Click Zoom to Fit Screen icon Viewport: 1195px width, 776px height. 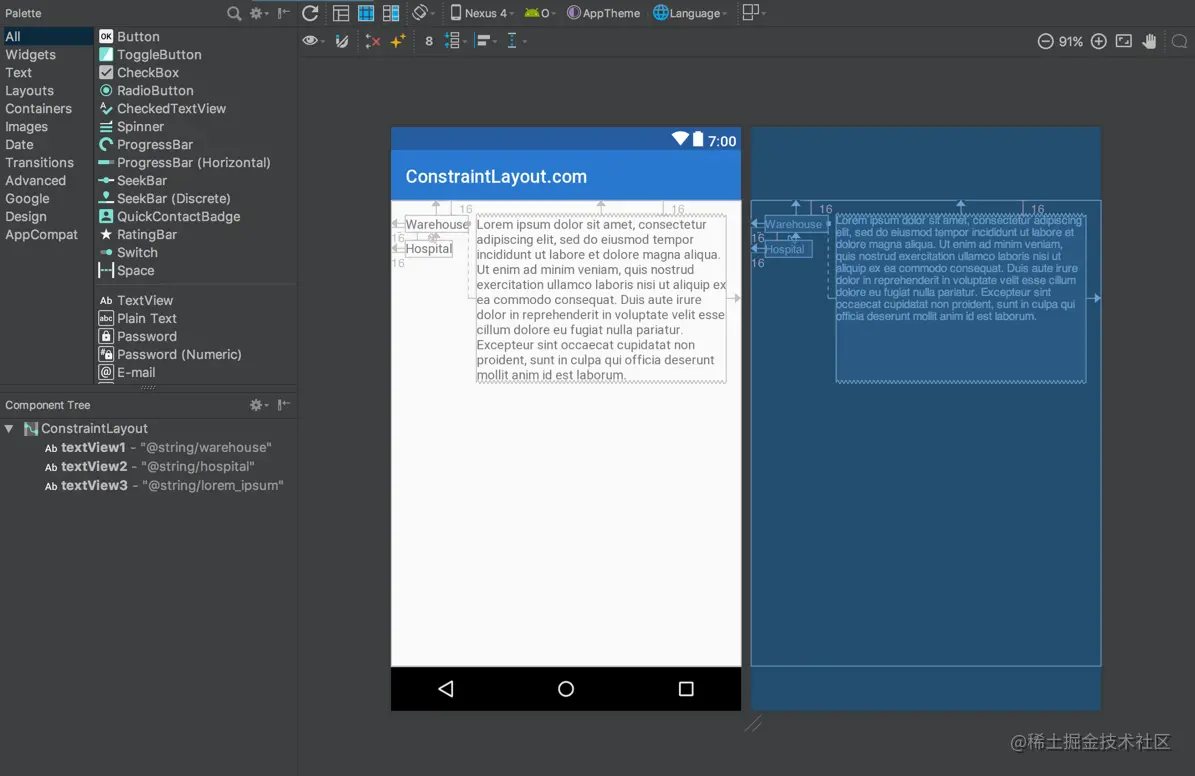point(1124,41)
